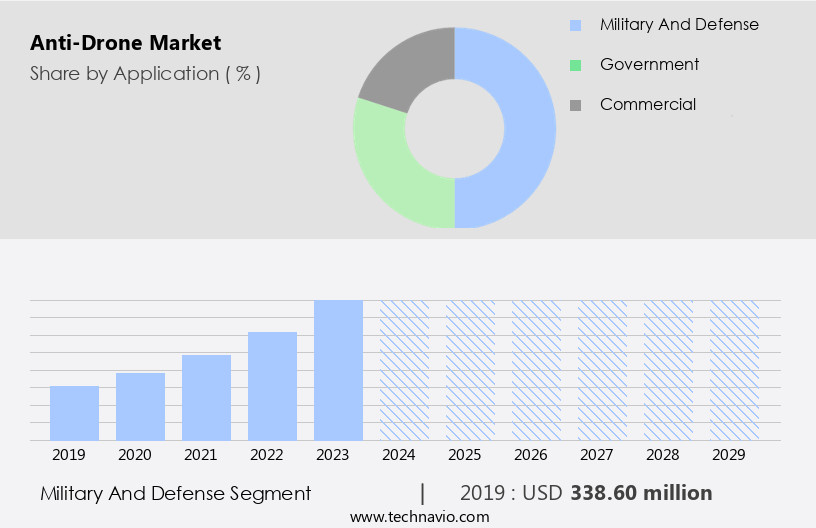816x528 pixels.
Task: Select the 2021 bar
Action: point(206,397)
